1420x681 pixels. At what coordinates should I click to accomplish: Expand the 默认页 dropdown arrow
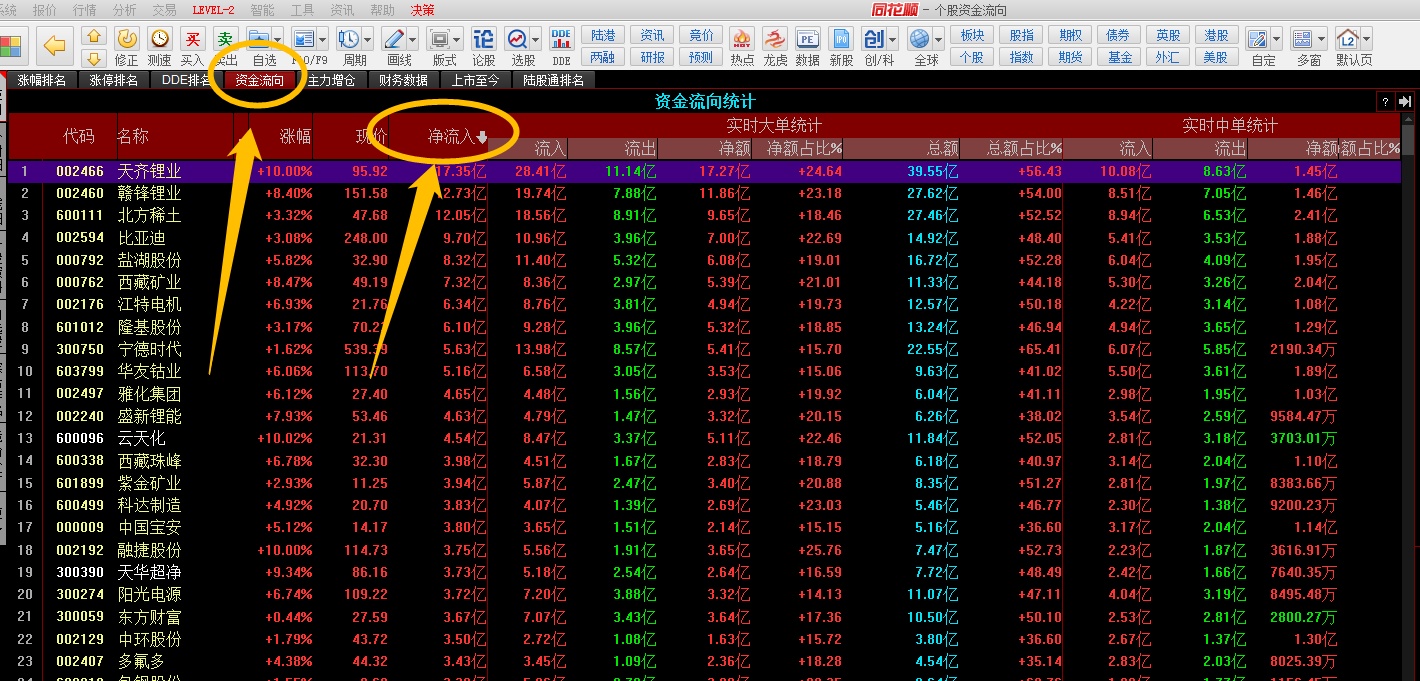pyautogui.click(x=1366, y=39)
